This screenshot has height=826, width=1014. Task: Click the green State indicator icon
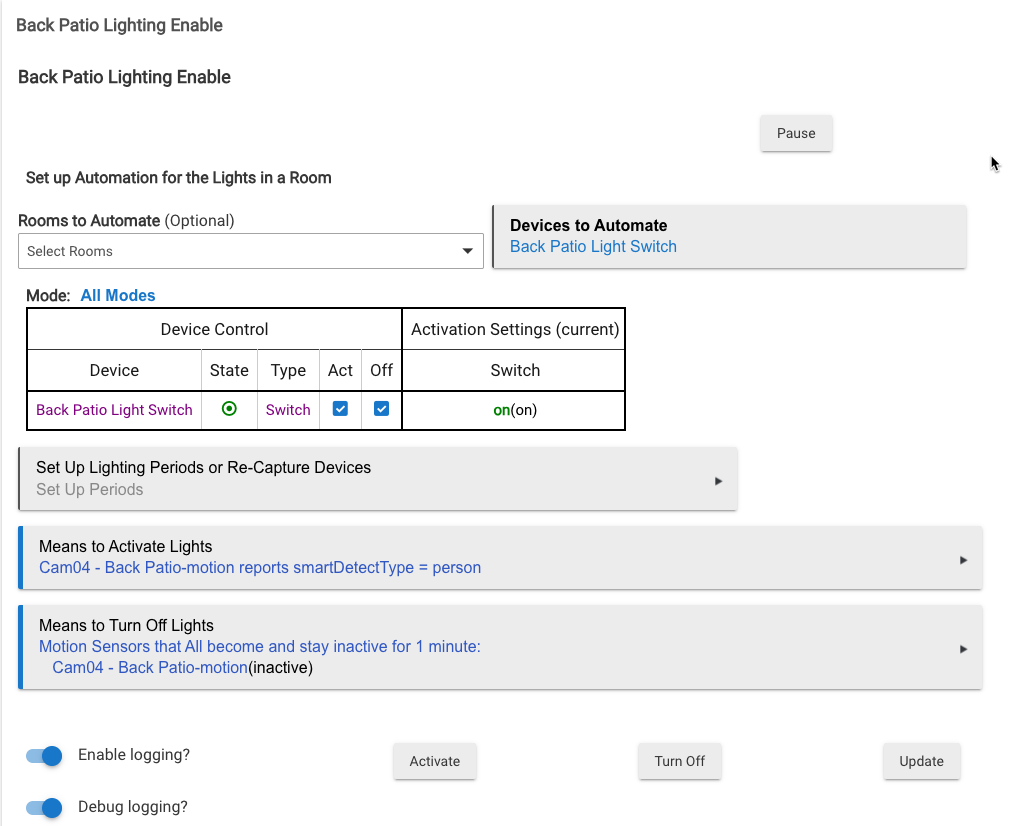click(x=229, y=409)
